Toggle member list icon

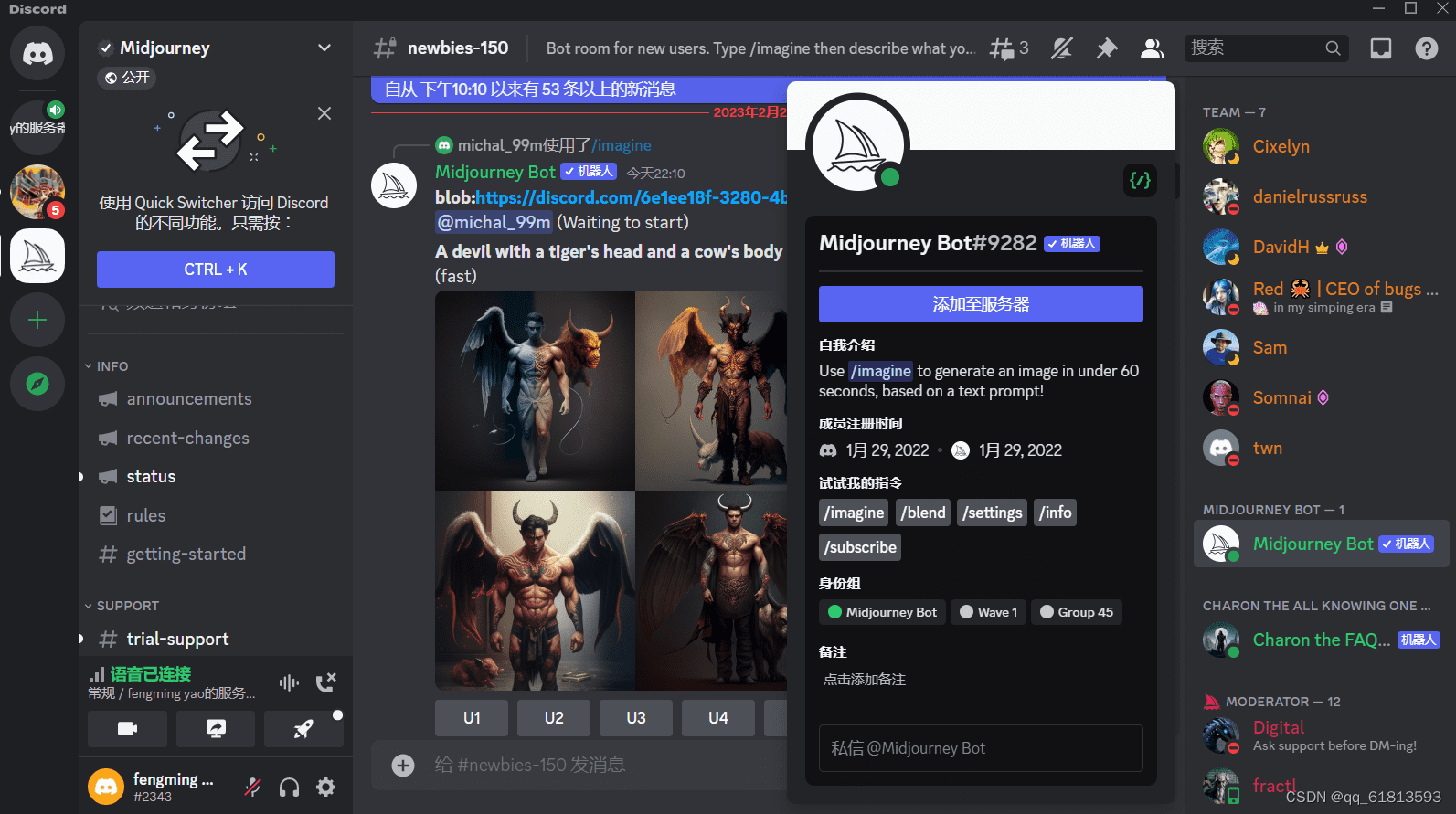pos(1153,48)
